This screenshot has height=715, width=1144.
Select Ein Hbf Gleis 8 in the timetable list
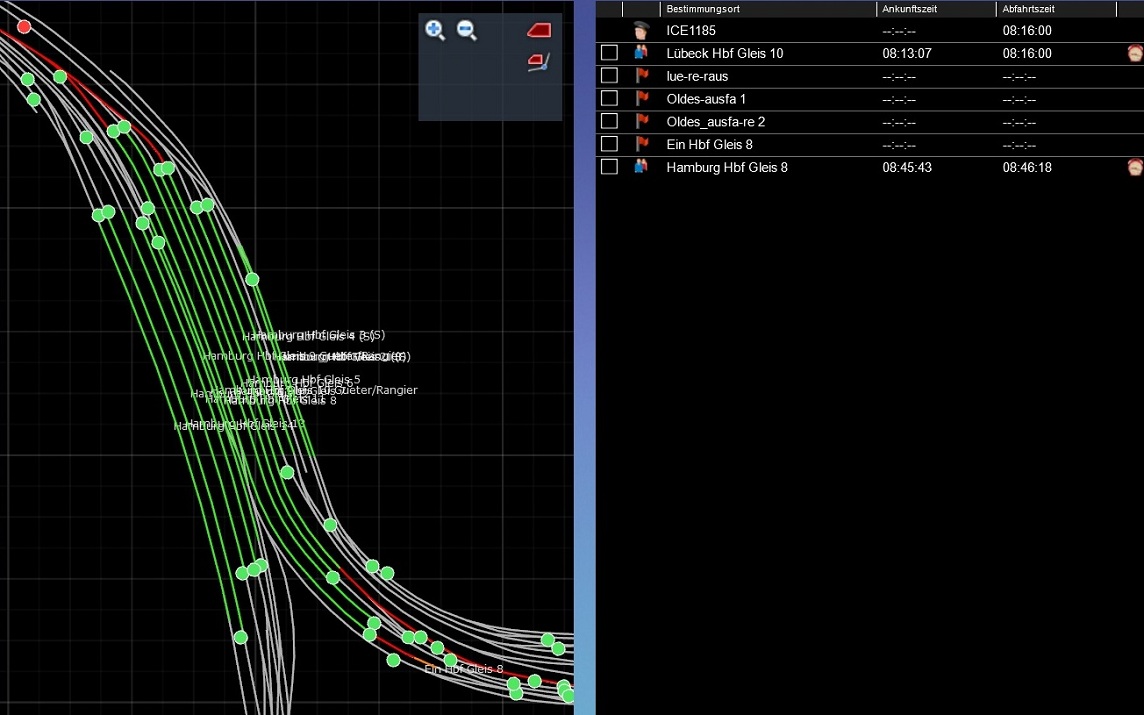tap(709, 144)
